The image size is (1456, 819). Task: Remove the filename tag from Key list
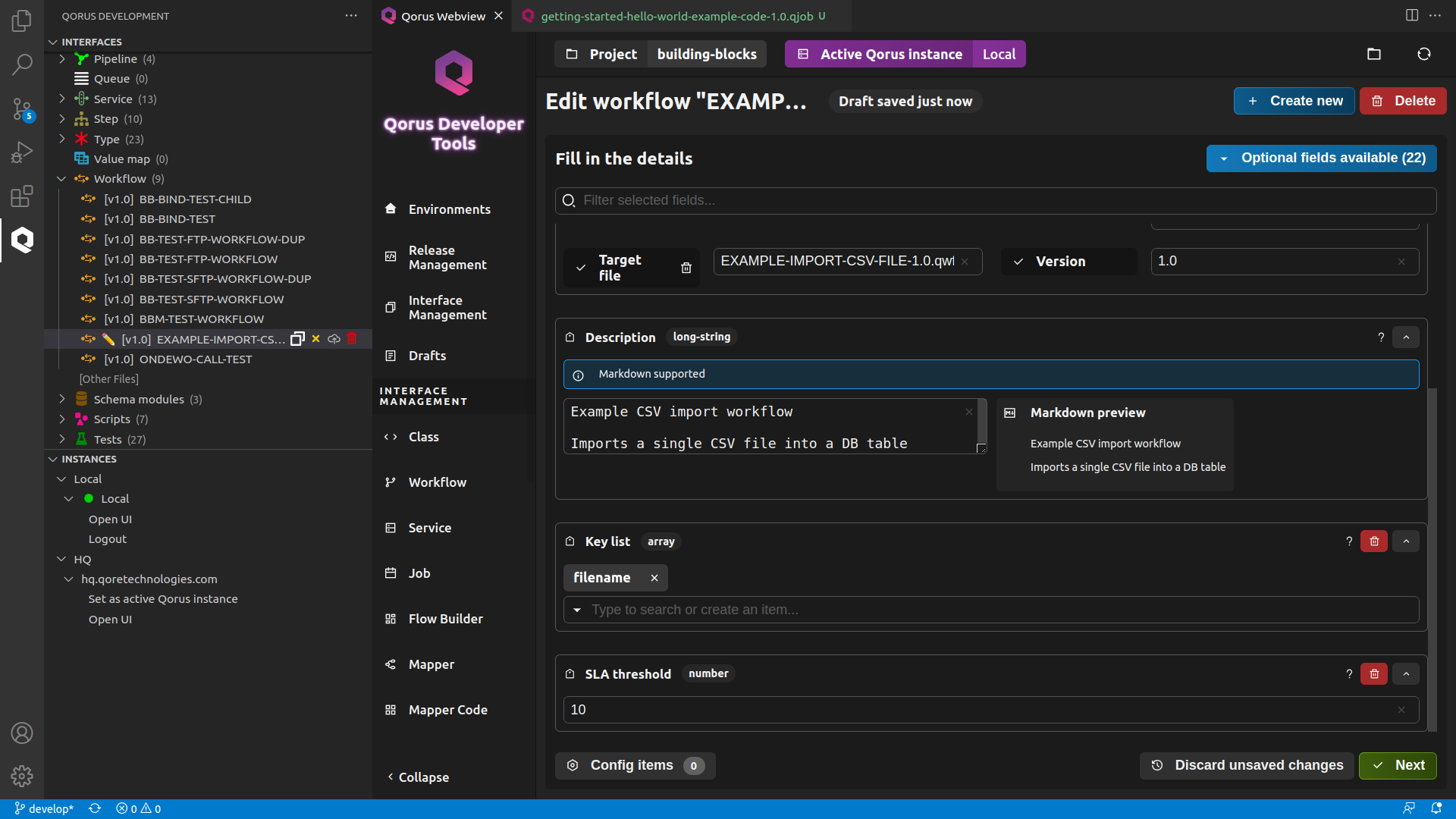[654, 578]
